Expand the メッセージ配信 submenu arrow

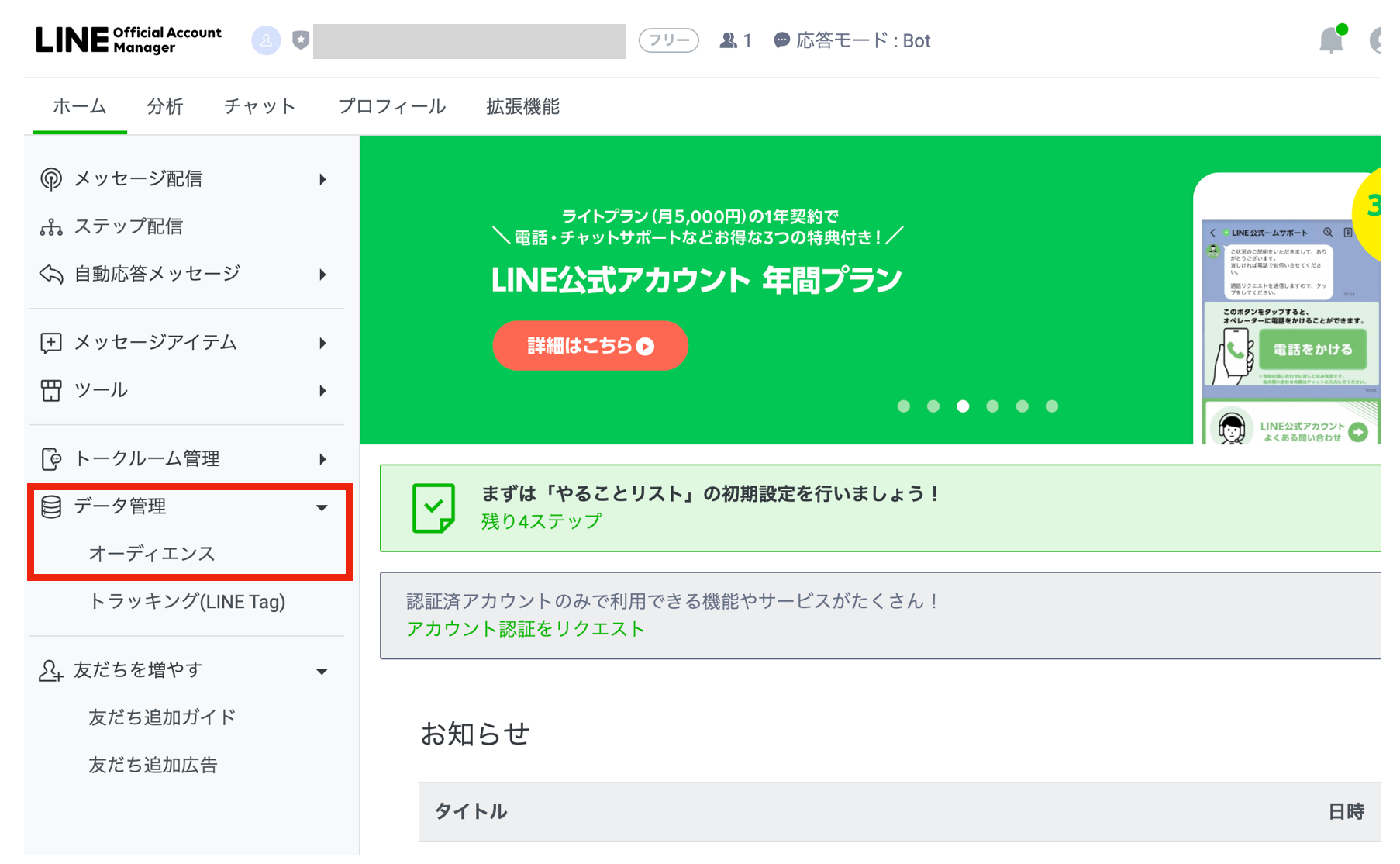tap(322, 179)
